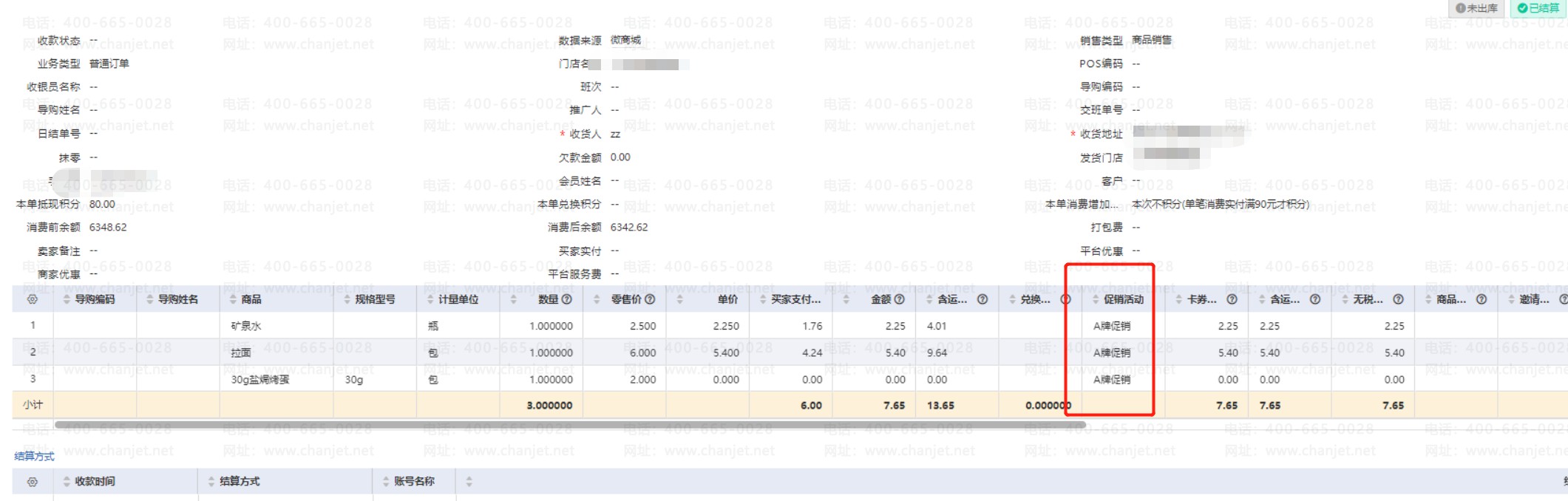Screen dimensions: 1568x501
Task: Click subtotal 买家支付 value 6.00
Action: 811,405
